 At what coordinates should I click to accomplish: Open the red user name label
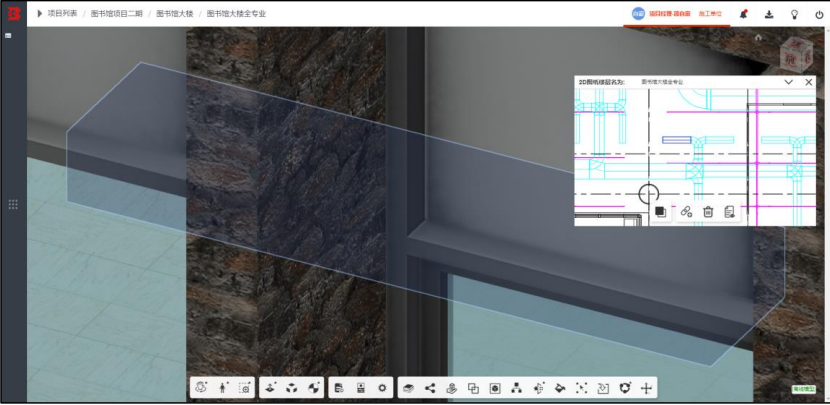[670, 14]
